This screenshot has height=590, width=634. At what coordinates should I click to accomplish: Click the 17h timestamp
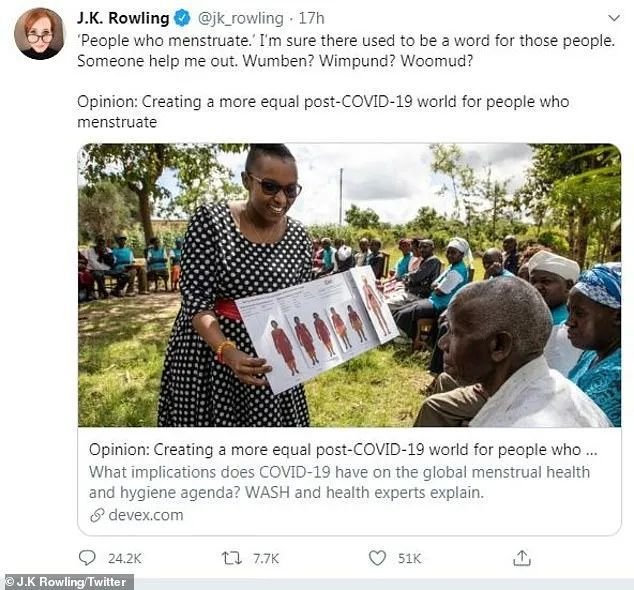coord(311,19)
